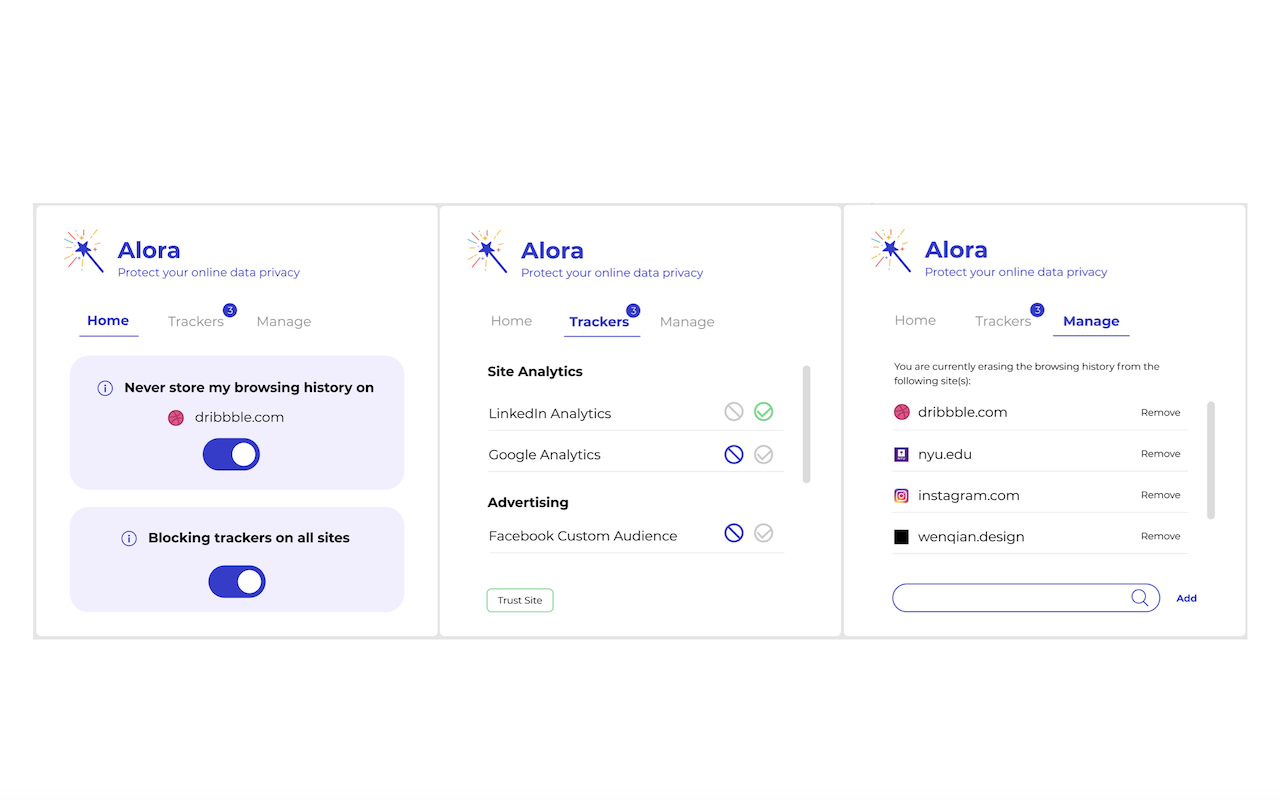Switch to Home tab in Manage panel
1280x800 pixels.
(915, 321)
